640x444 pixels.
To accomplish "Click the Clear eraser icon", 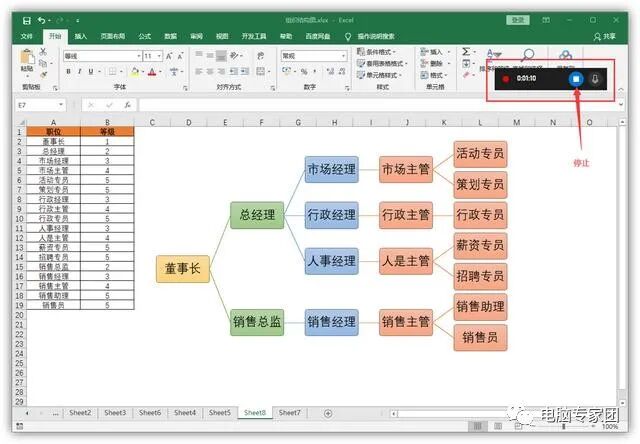I will [466, 75].
